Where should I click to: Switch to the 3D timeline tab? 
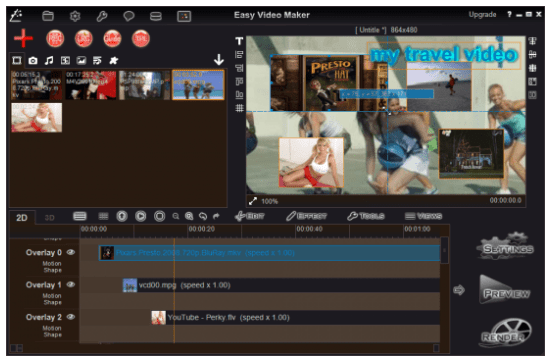tap(49, 218)
